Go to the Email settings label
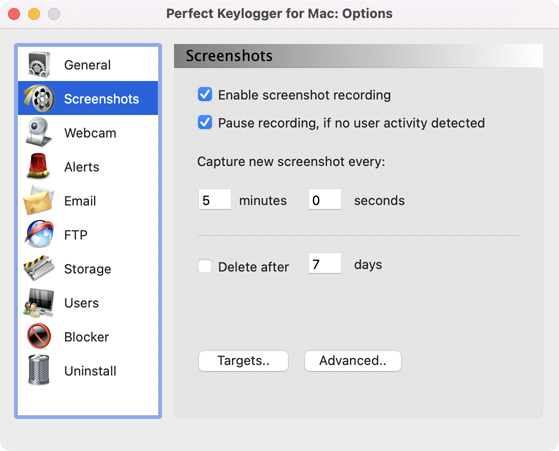This screenshot has width=559, height=451. [x=80, y=201]
